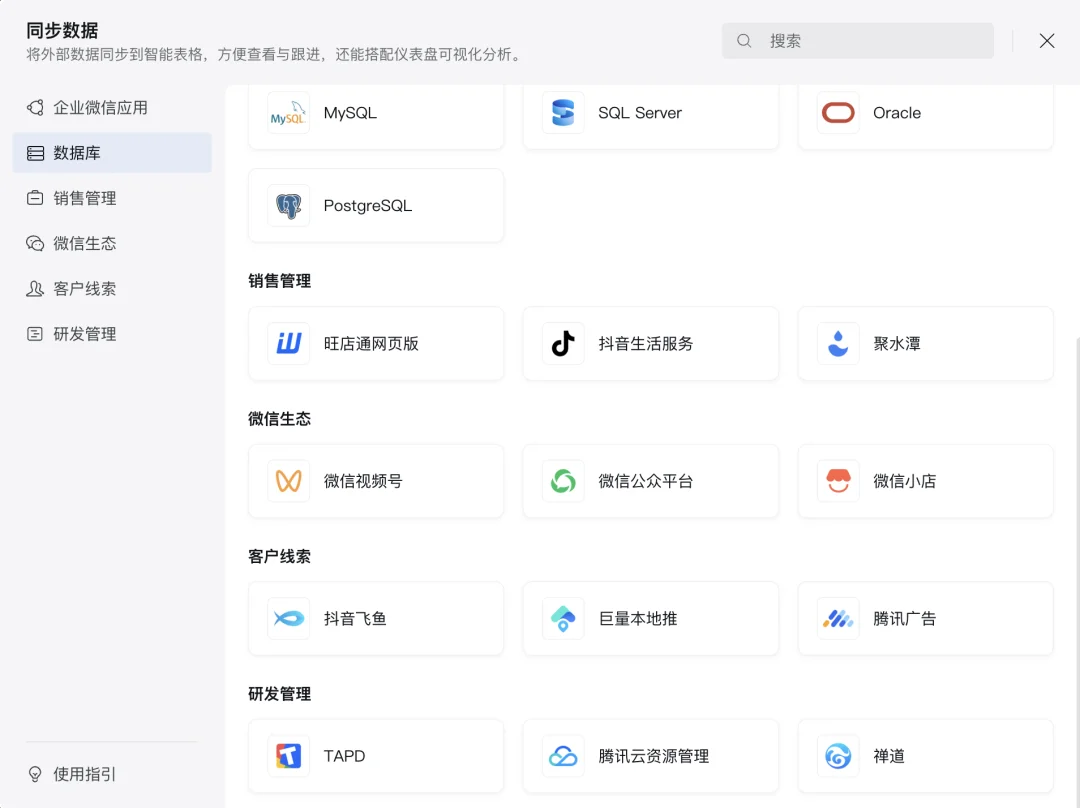Click the 客户线索 section heading

click(x=280, y=557)
